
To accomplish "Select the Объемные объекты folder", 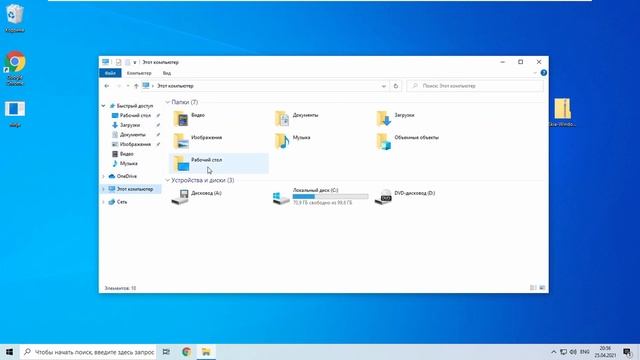I will click(x=407, y=141).
